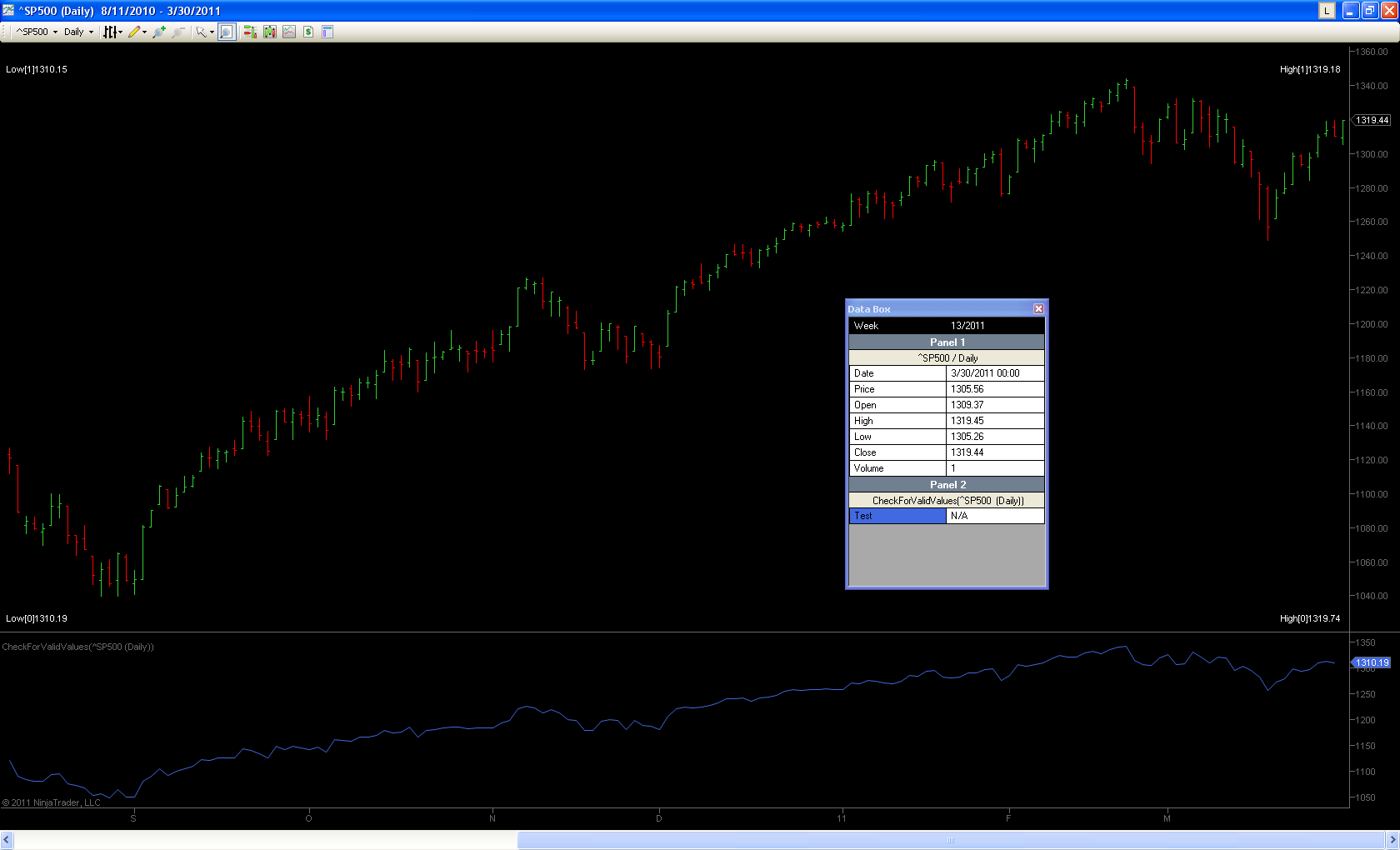Restore down the chart window
The height and width of the screenshot is (850, 1400).
[x=1369, y=11]
